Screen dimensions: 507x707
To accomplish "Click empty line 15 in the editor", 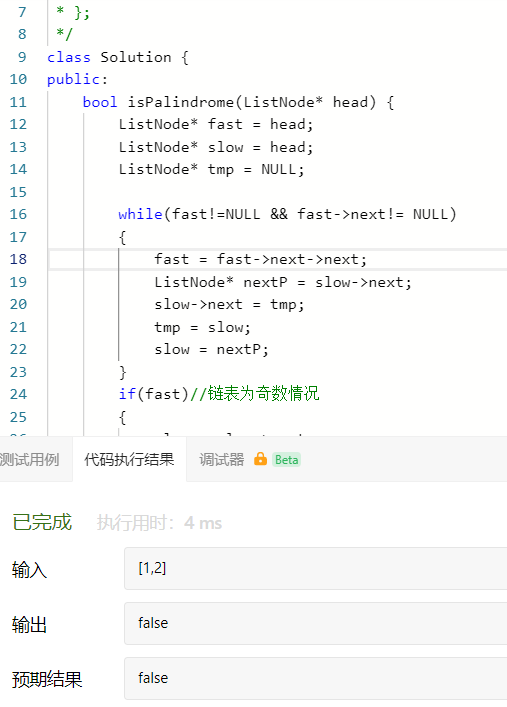I will point(277,192).
